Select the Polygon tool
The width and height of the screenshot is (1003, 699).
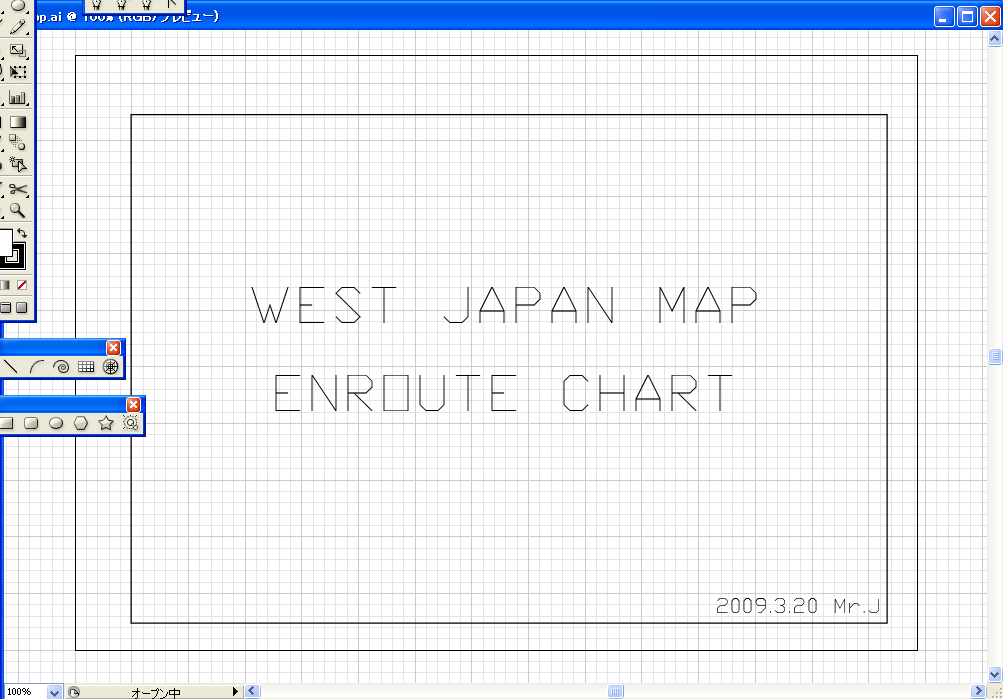point(81,423)
